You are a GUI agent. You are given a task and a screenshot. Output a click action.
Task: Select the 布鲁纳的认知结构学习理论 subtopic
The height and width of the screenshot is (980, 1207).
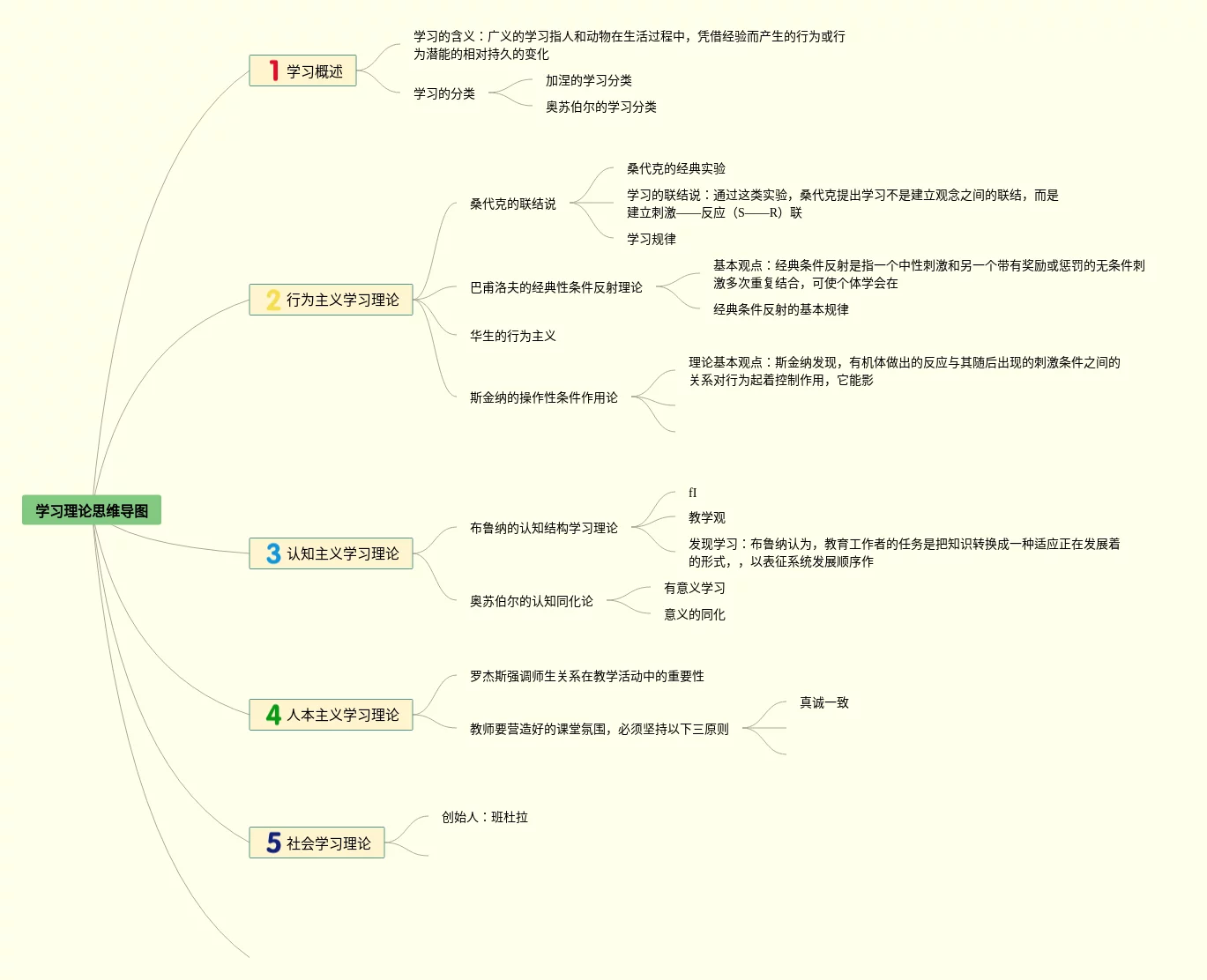(x=543, y=528)
